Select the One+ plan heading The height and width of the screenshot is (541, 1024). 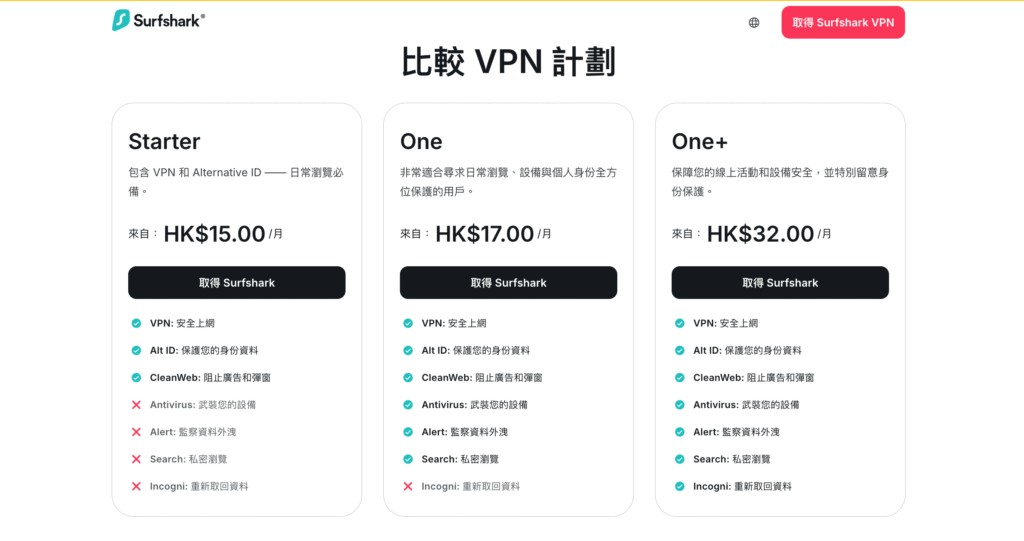click(699, 141)
